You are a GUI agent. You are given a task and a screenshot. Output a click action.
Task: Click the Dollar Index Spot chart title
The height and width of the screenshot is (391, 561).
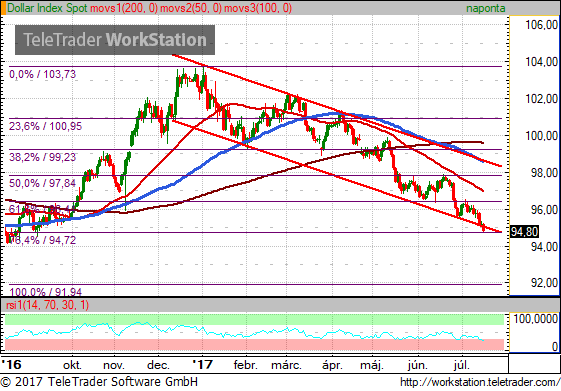[x=47, y=8]
